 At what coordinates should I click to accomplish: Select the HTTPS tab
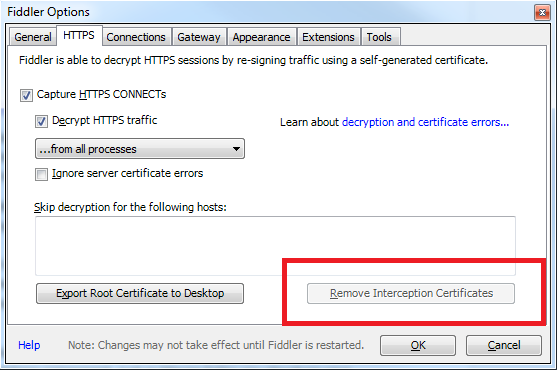tap(79, 35)
